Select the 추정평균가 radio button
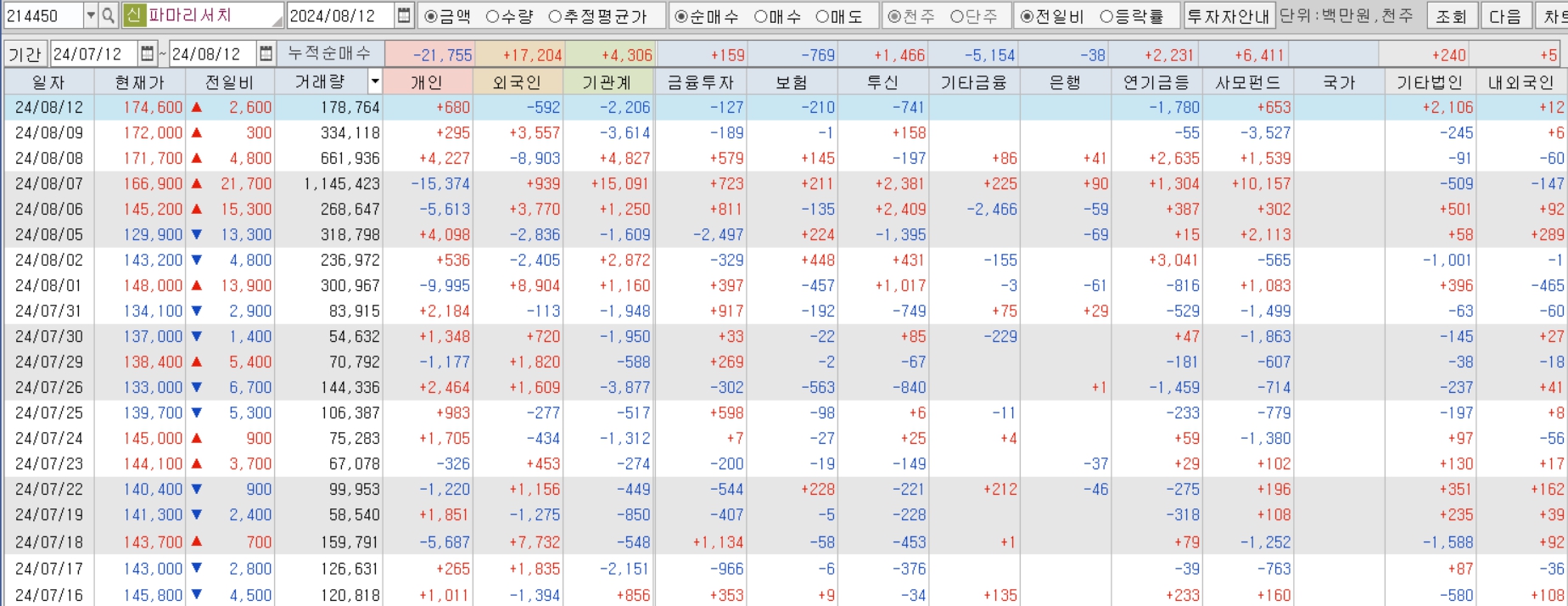Image resolution: width=1568 pixels, height=606 pixels. click(x=555, y=16)
